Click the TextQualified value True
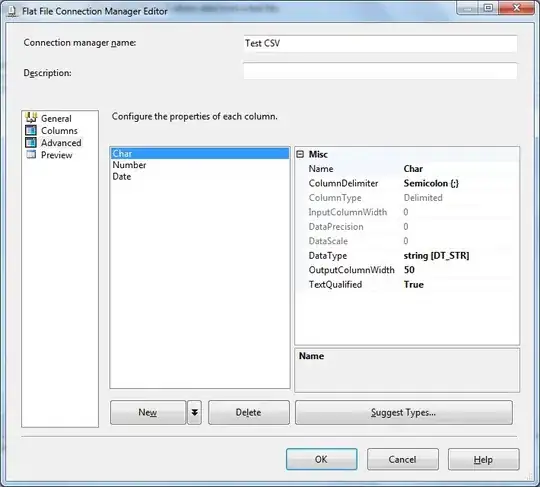This screenshot has height=487, width=540. (x=414, y=284)
